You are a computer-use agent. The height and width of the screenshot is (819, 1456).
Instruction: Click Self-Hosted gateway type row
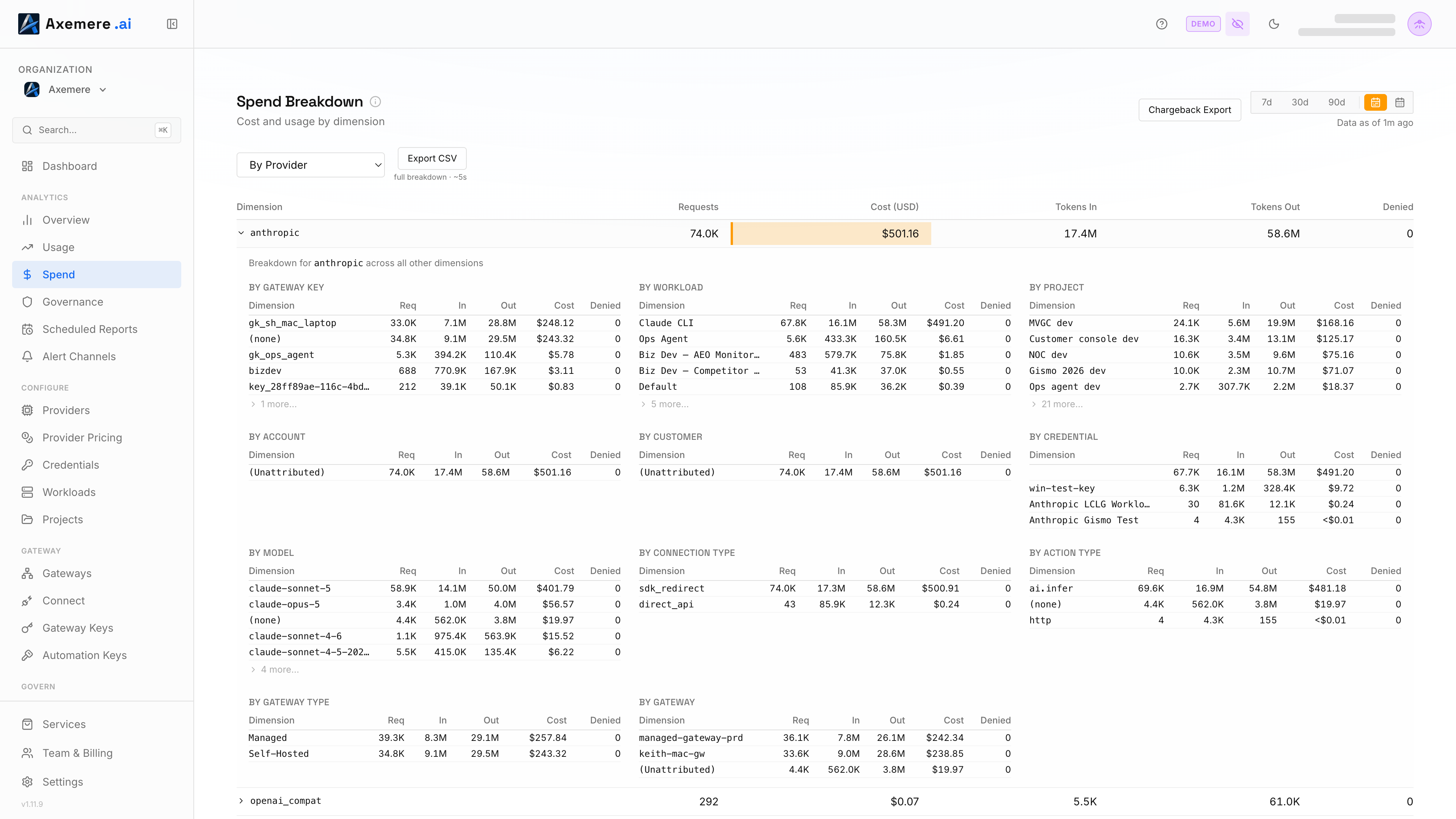(434, 753)
